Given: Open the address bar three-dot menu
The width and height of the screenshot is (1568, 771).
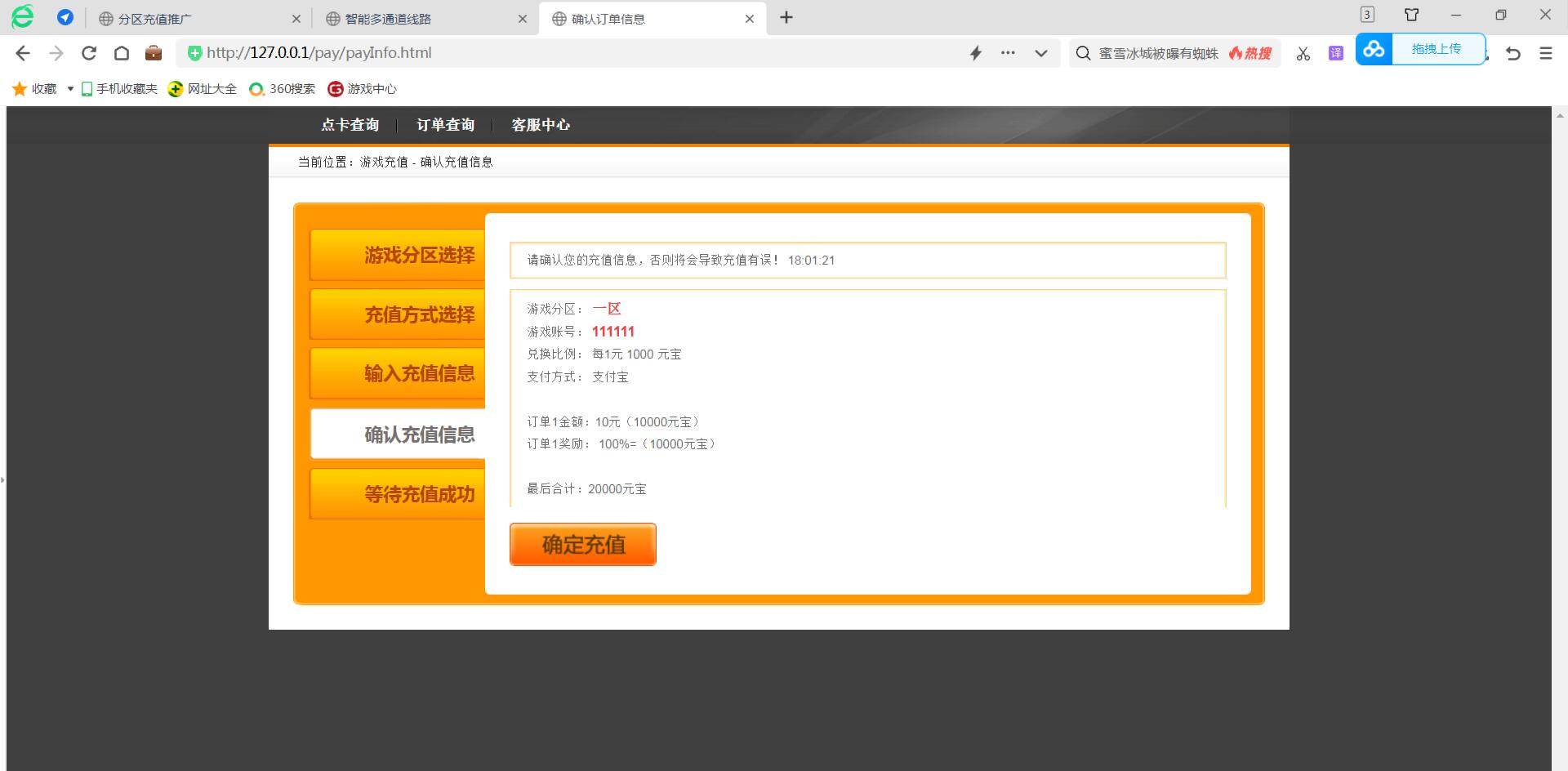Looking at the screenshot, I should point(1008,53).
